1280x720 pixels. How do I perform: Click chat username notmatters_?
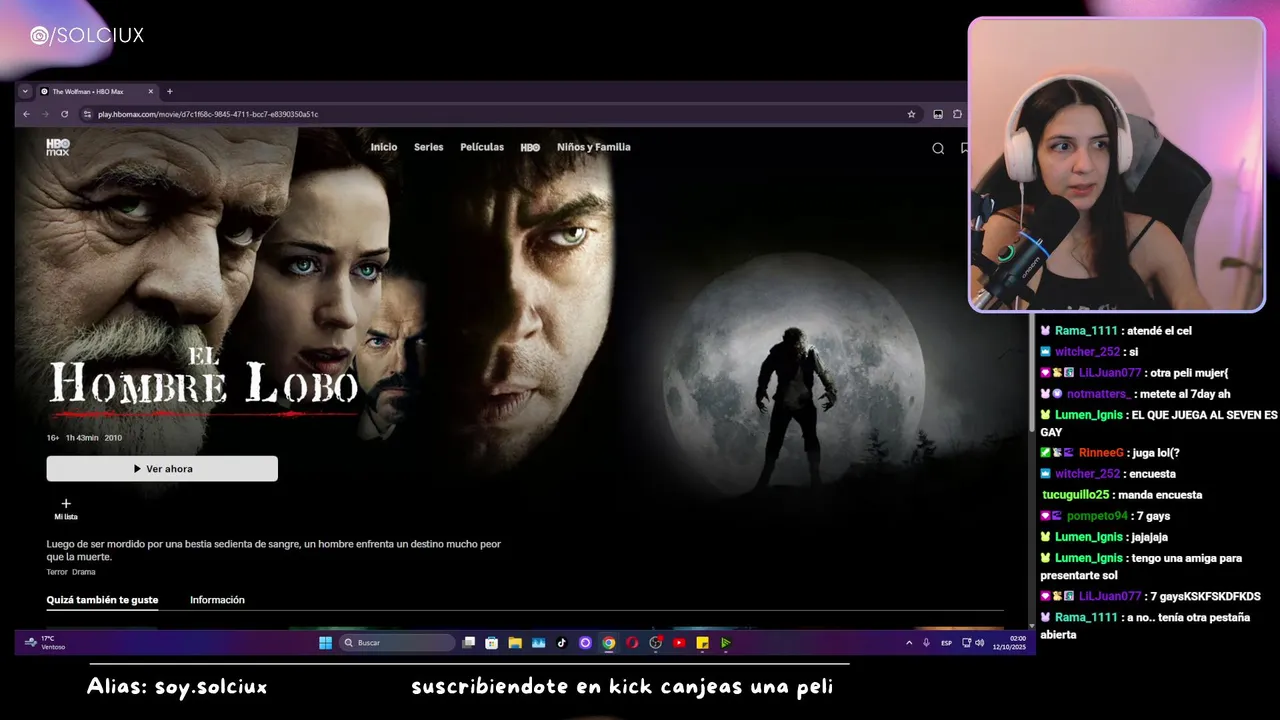[x=1098, y=394]
